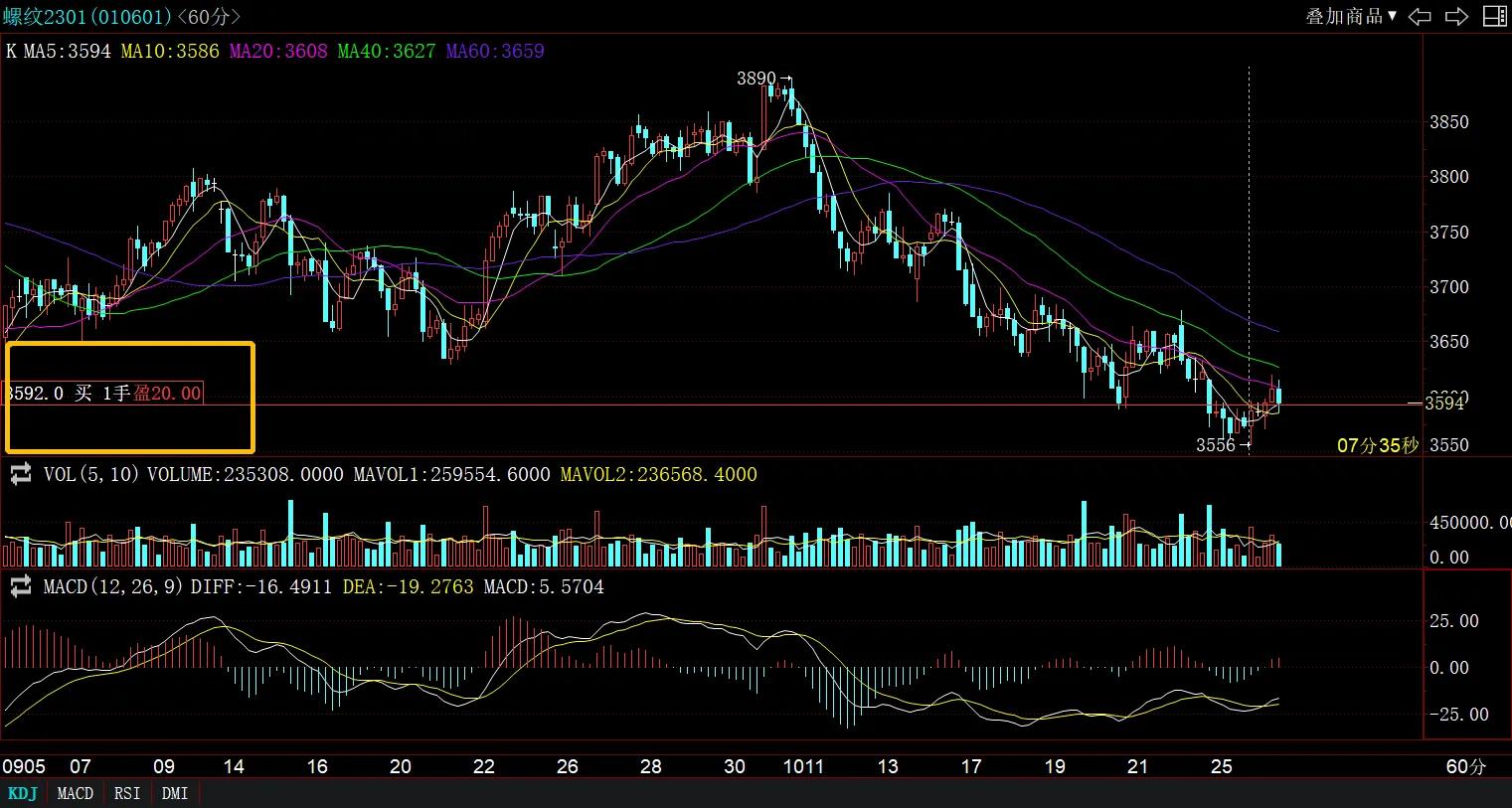Click the 3594 current price tag
The width and height of the screenshot is (1512, 808).
coord(1444,404)
